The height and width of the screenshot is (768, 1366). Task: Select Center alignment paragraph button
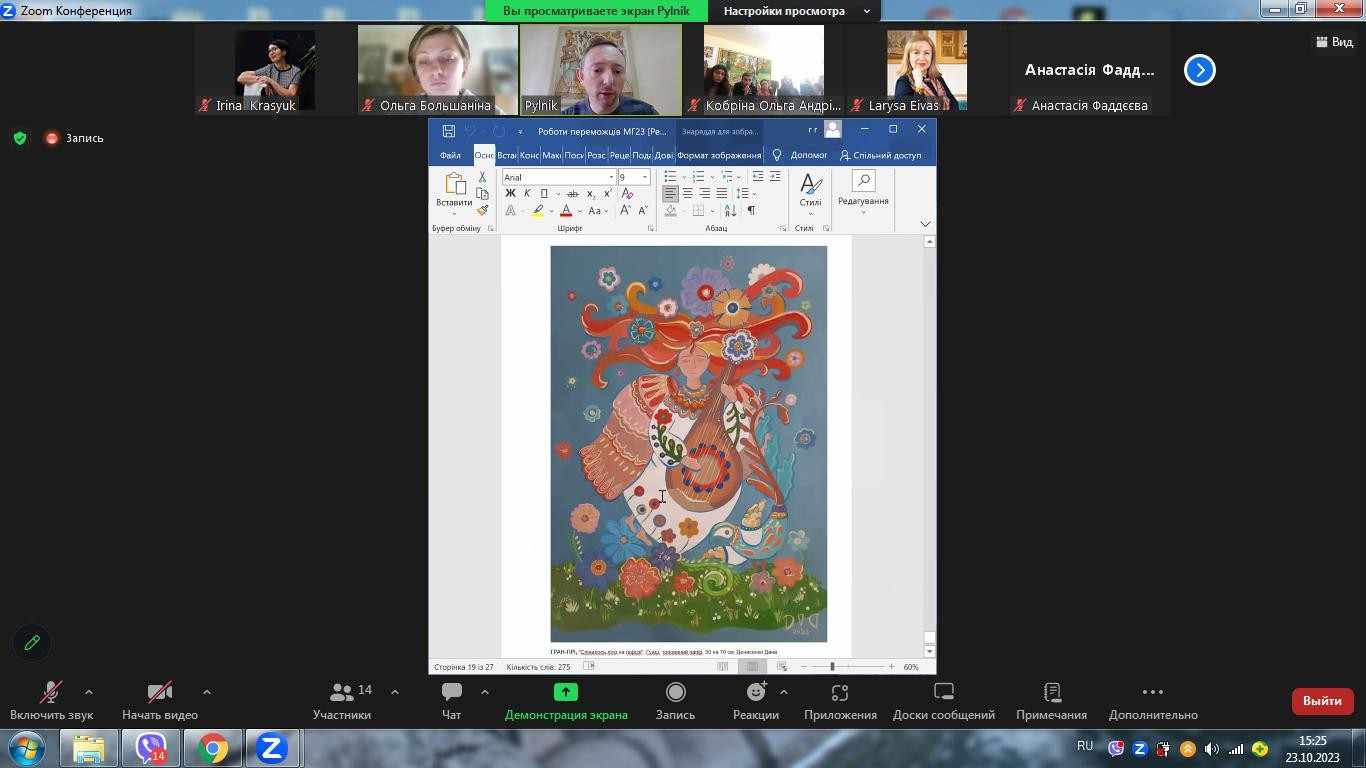687,193
